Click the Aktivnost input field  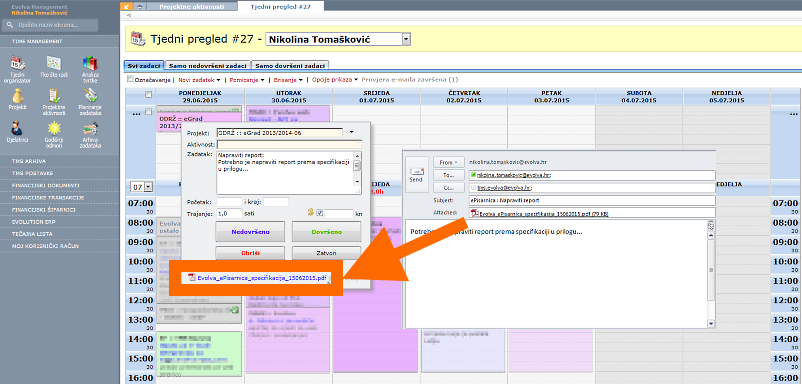point(289,145)
